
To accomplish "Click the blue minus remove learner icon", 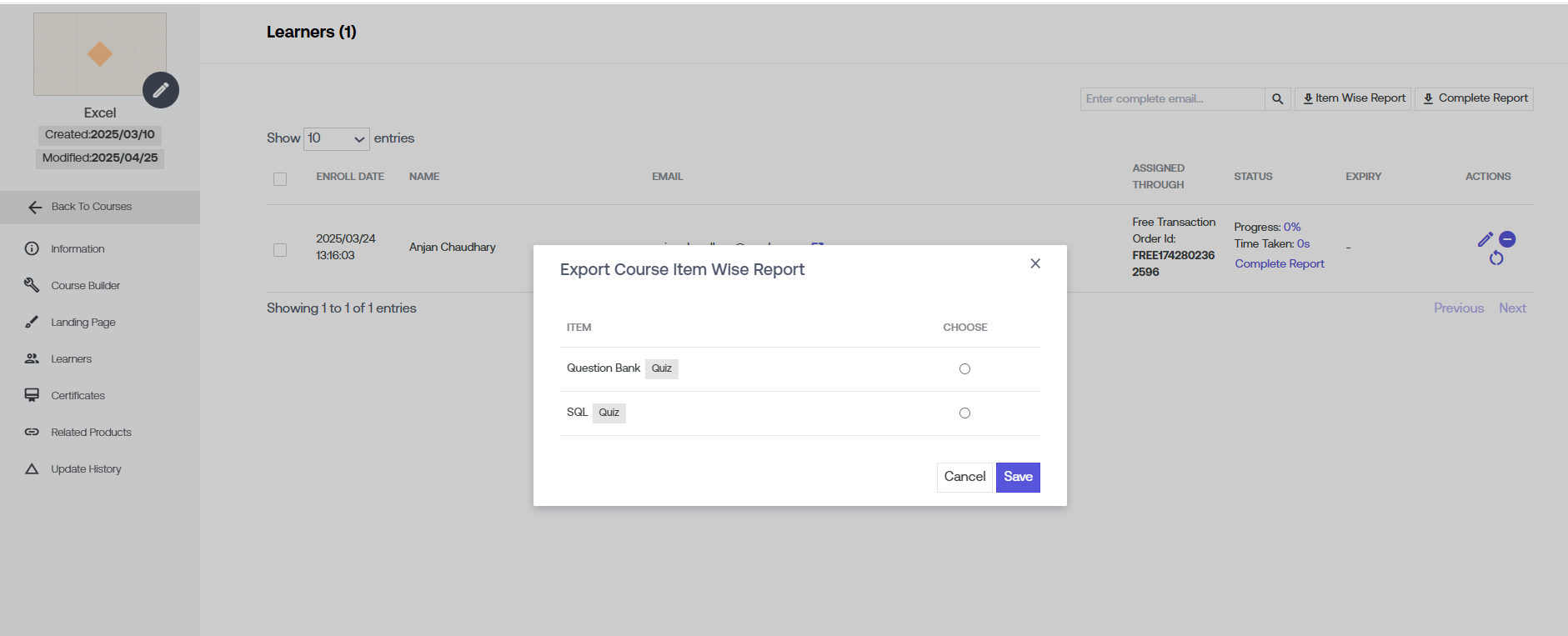I will pos(1507,239).
